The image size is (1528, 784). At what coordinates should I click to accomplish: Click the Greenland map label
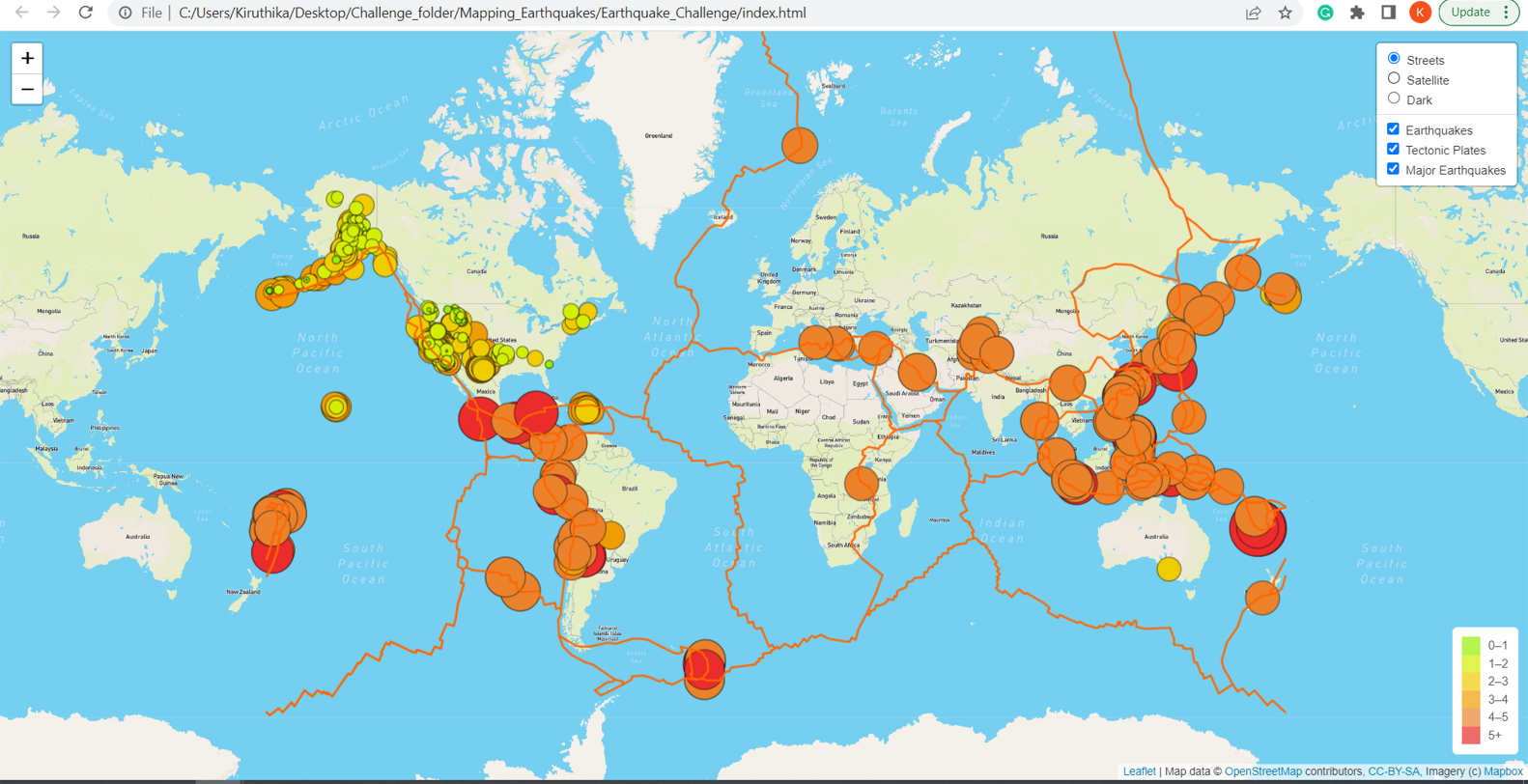click(x=659, y=136)
